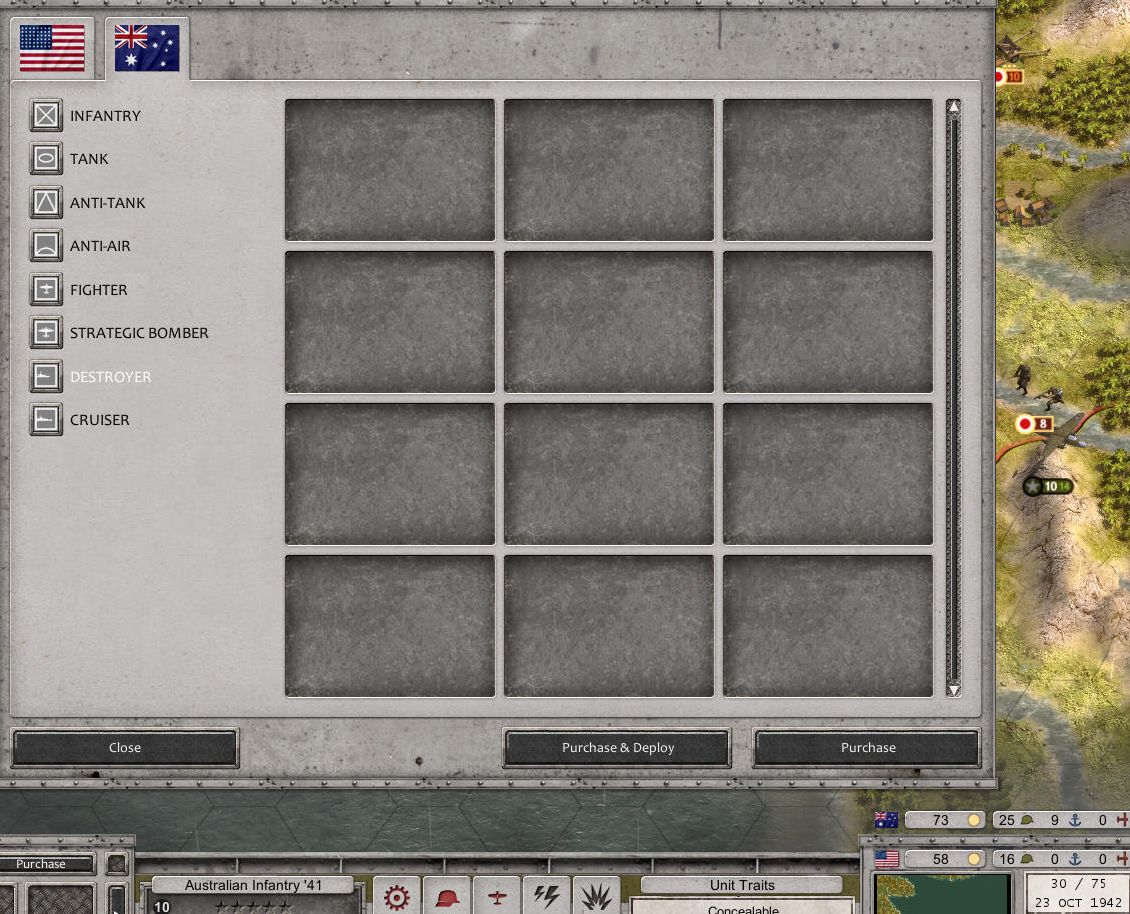
Task: Select the Anti-Air category icon
Action: pos(46,246)
